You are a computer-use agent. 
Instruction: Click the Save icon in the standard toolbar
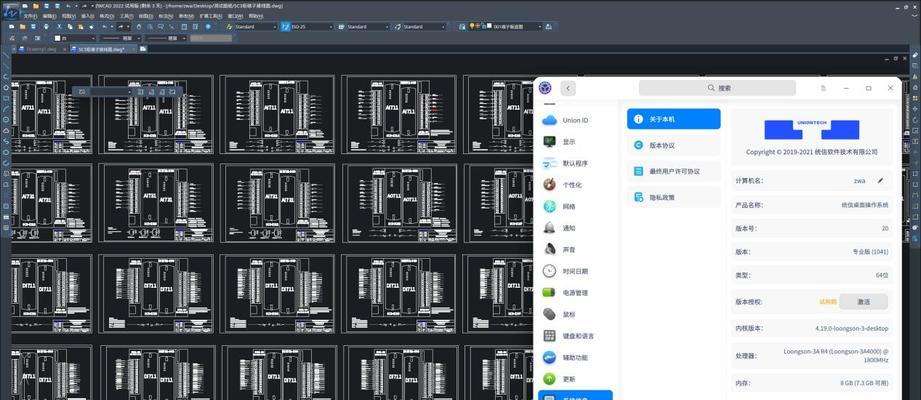33,27
